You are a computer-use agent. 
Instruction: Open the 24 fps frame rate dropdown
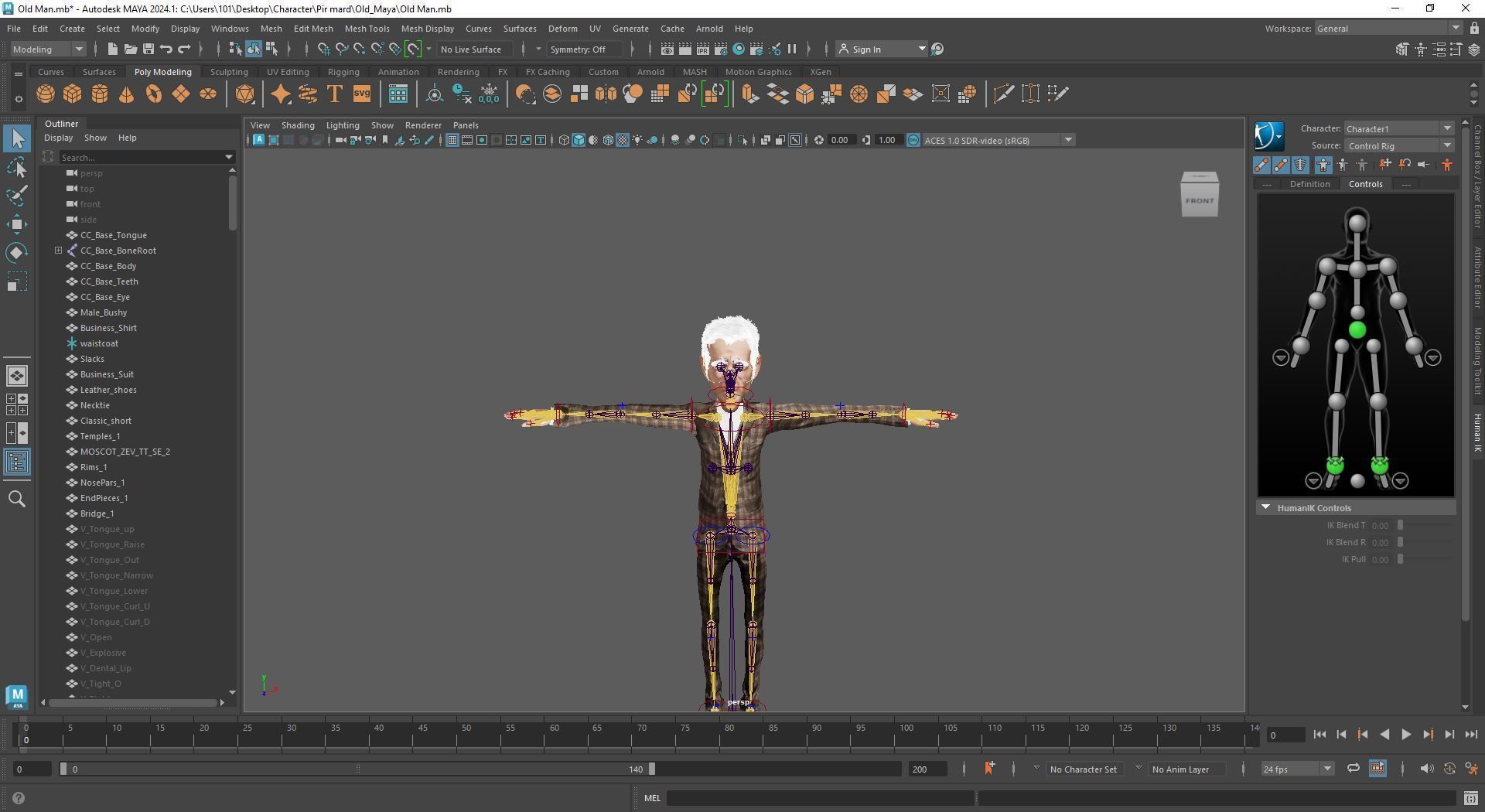click(1297, 769)
